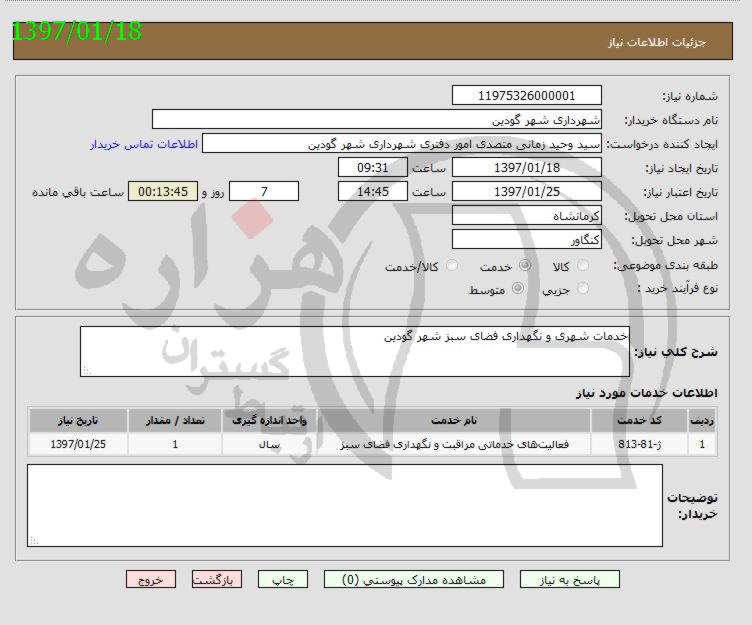Click the چاپ print button
This screenshot has width=752, height=625.
282,579
